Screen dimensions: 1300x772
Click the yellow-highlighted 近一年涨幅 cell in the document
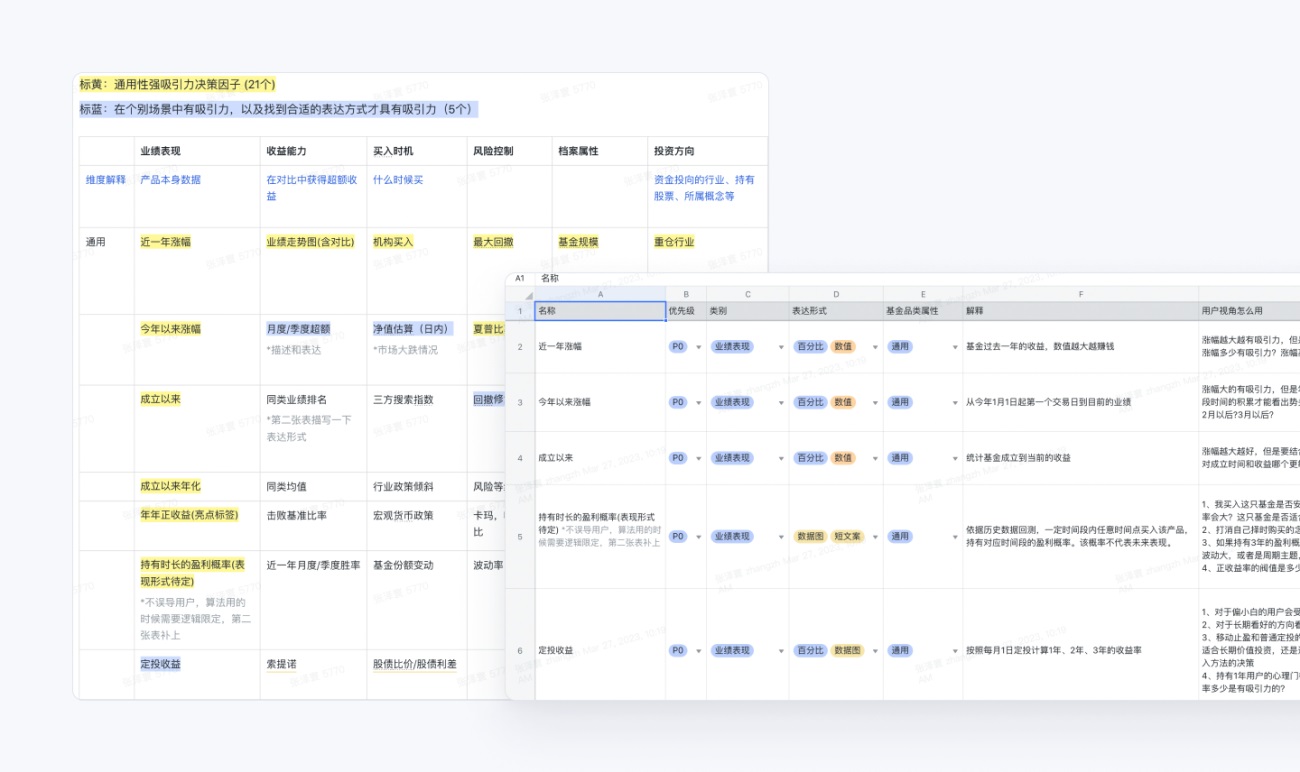(x=165, y=242)
